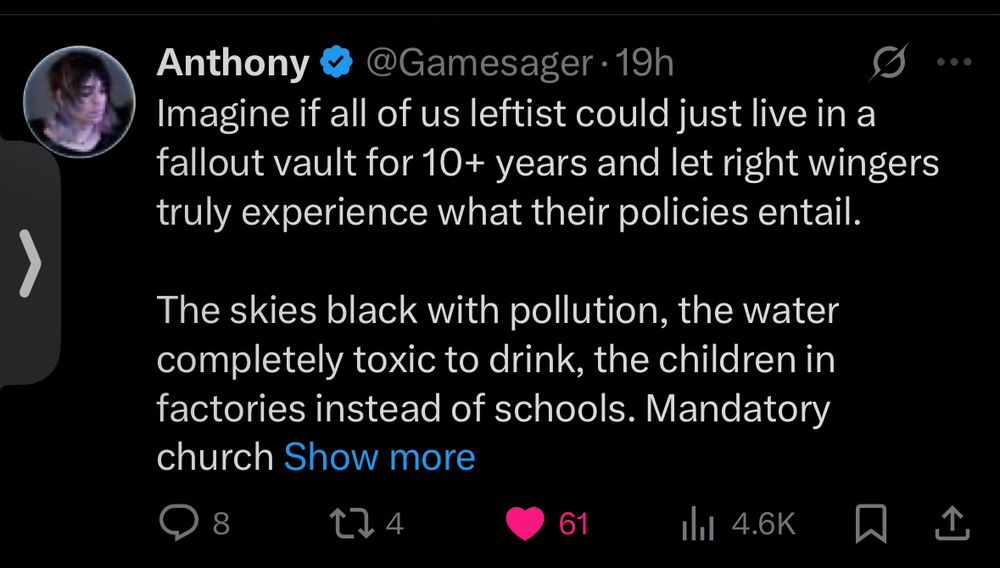Open the 19h timestamp link
Viewport: 1000px width, 568px height.
click(x=646, y=64)
